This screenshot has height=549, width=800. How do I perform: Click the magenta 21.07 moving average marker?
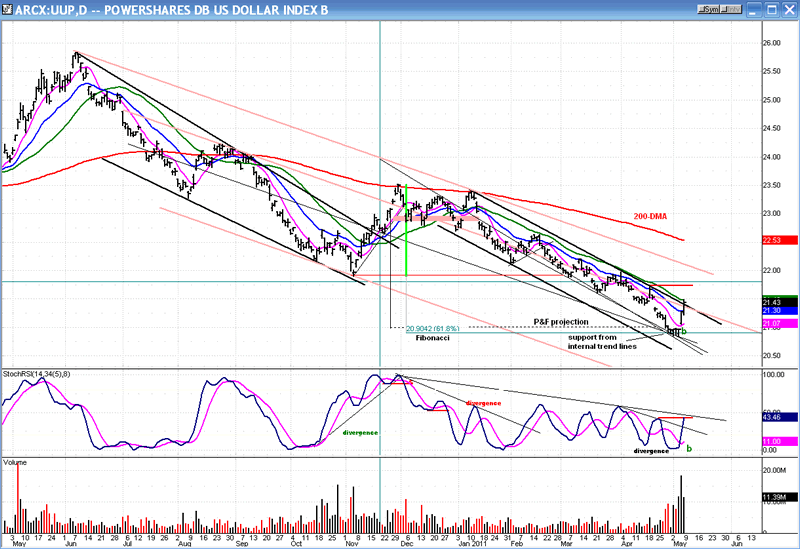tap(780, 324)
